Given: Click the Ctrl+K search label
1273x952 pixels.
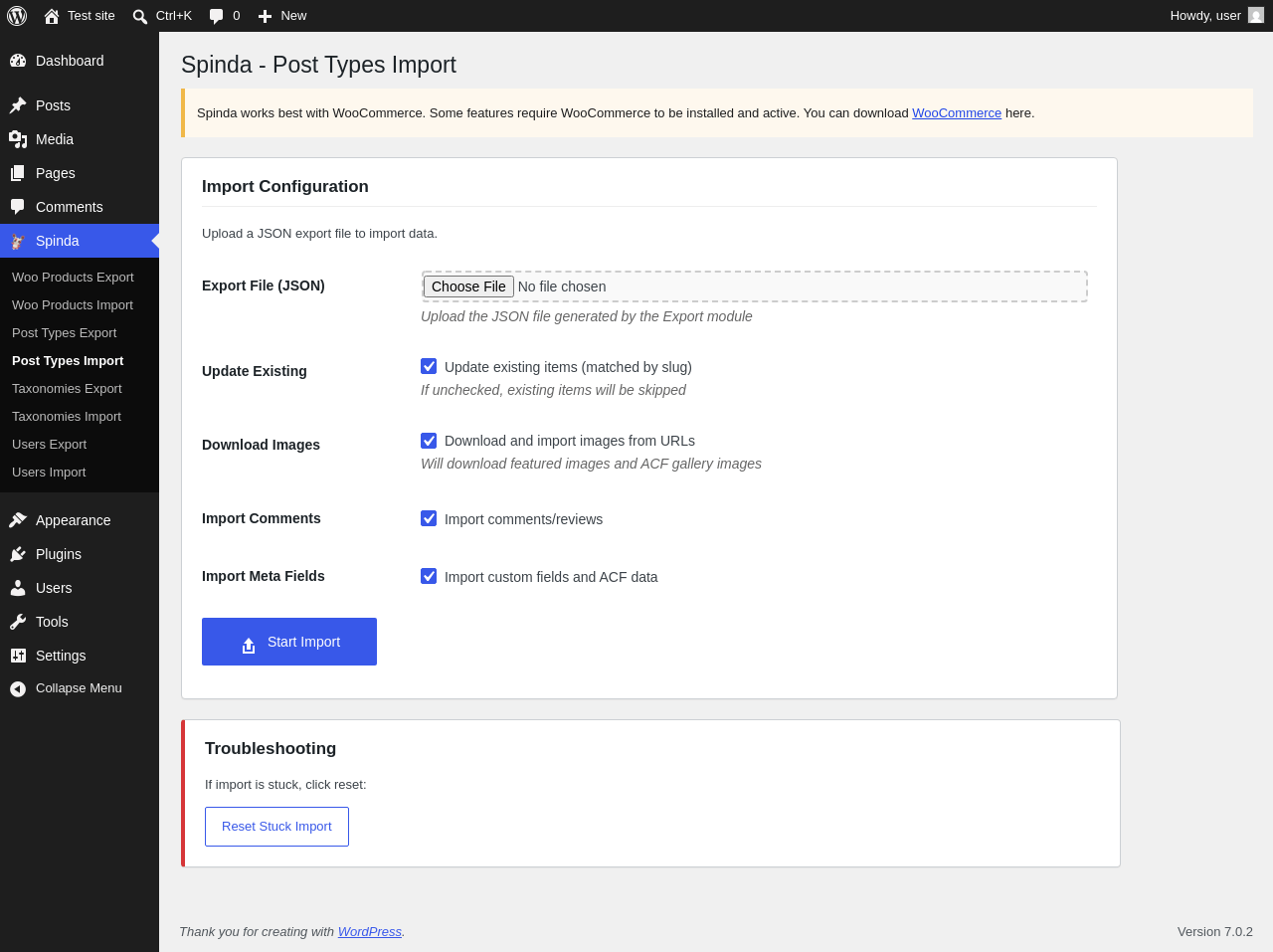Looking at the screenshot, I should coord(174,16).
